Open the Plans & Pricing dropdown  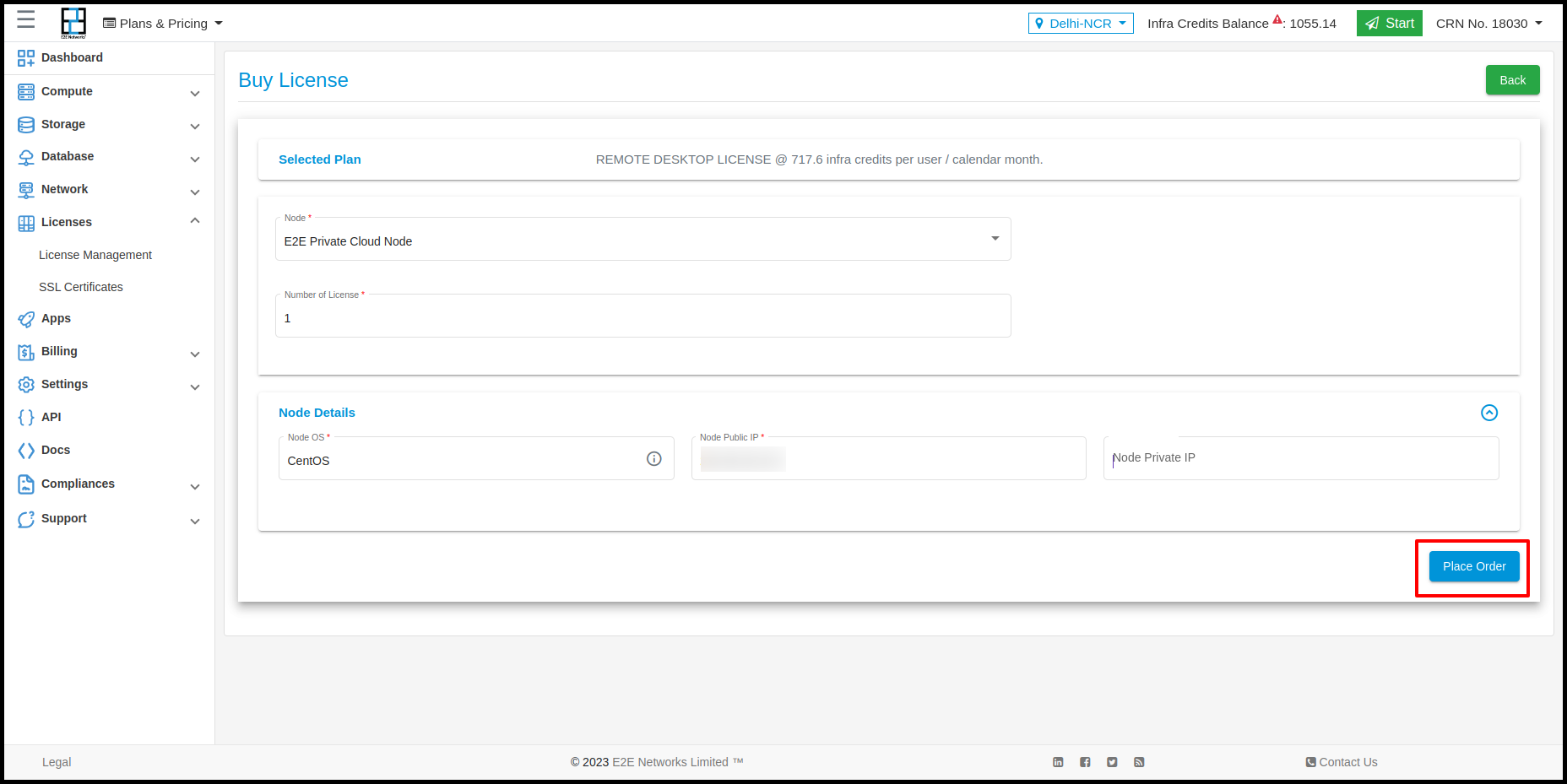(163, 24)
